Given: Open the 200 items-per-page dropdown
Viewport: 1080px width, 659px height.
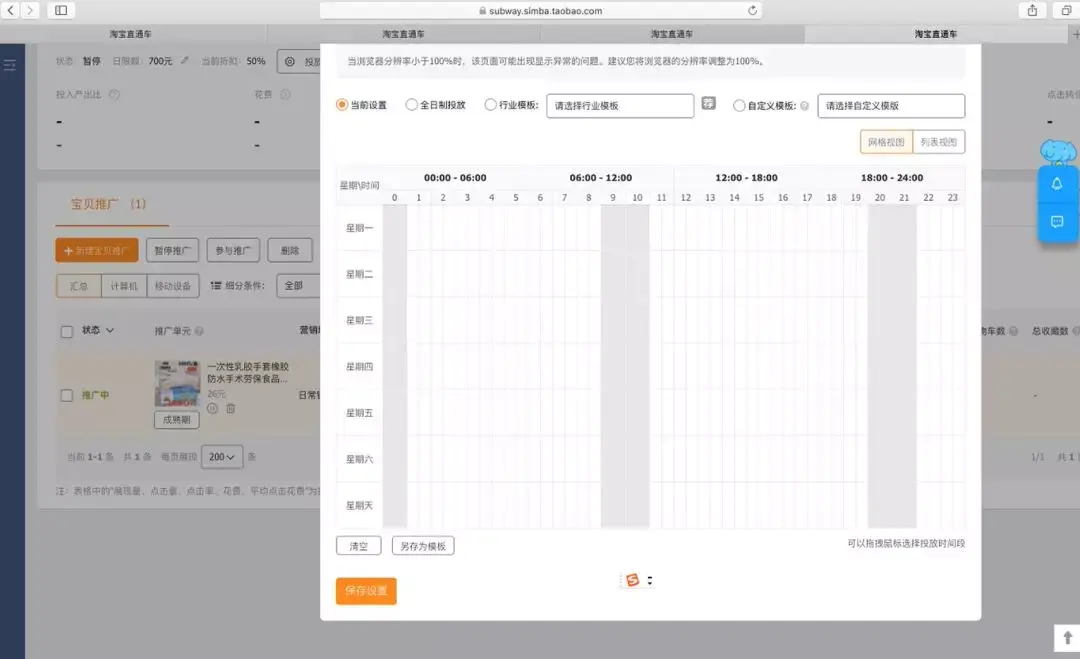Looking at the screenshot, I should pyautogui.click(x=221, y=457).
